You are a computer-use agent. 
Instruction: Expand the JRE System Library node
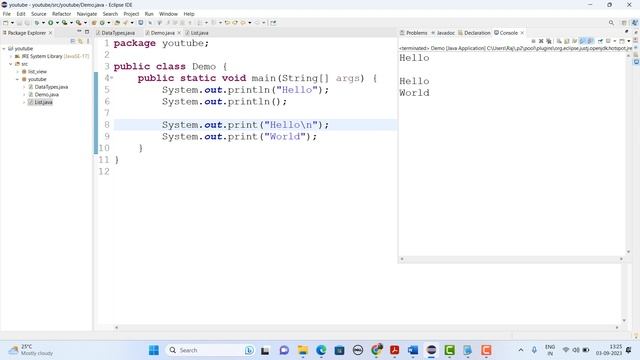click(x=11, y=56)
